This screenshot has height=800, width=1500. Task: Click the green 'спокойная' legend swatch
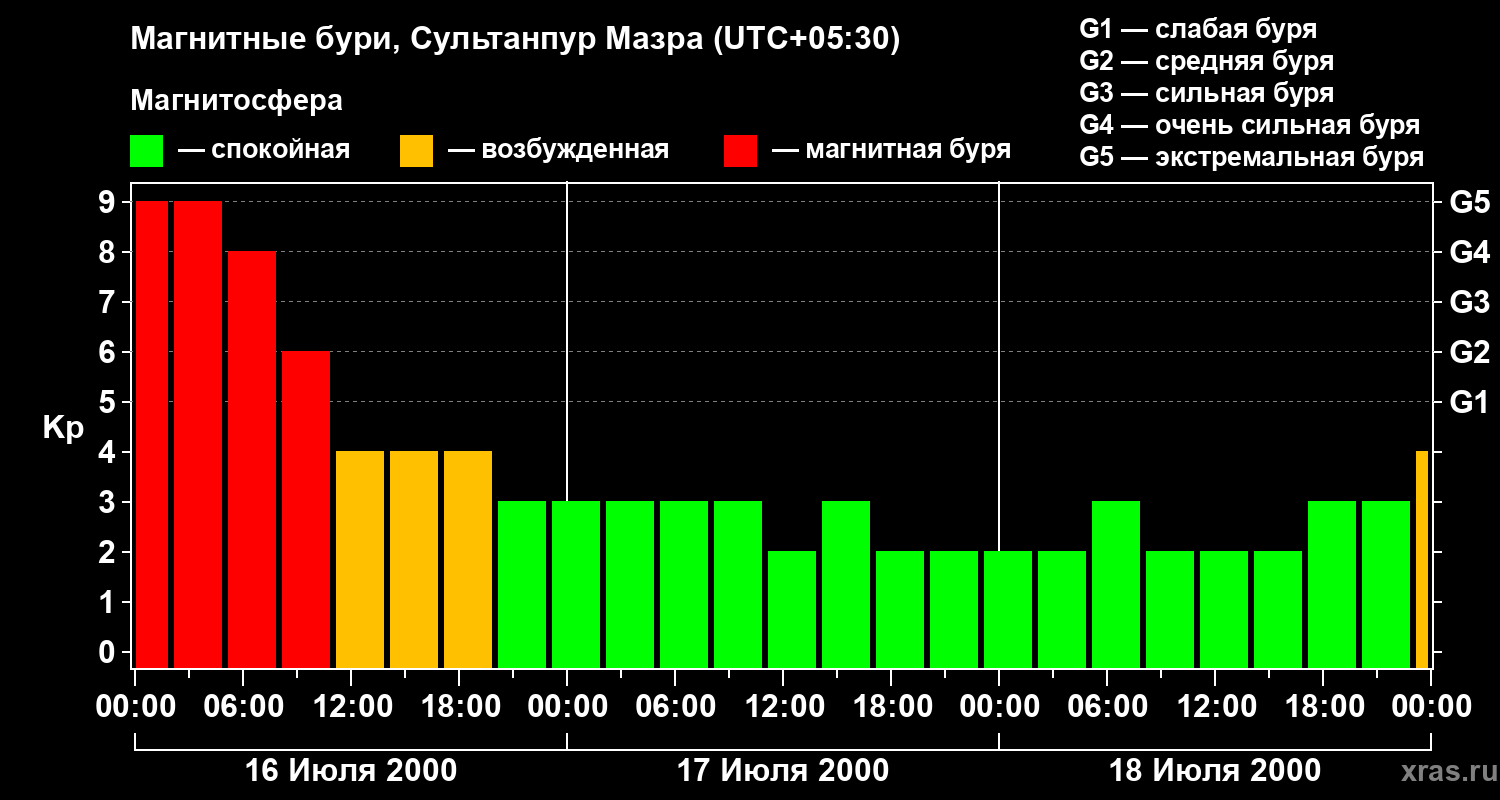click(x=146, y=151)
